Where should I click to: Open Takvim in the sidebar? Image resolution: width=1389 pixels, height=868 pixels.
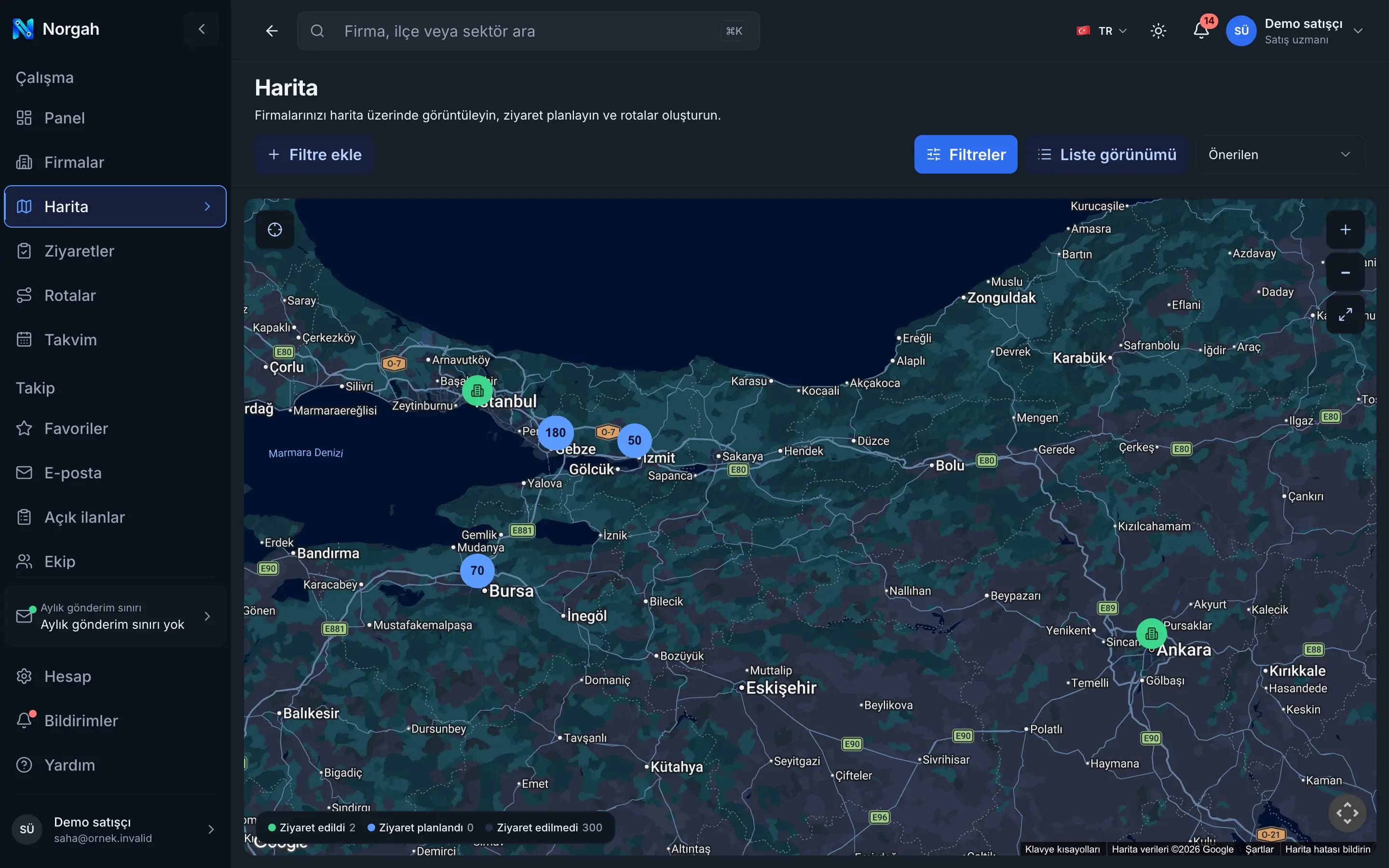(115, 340)
